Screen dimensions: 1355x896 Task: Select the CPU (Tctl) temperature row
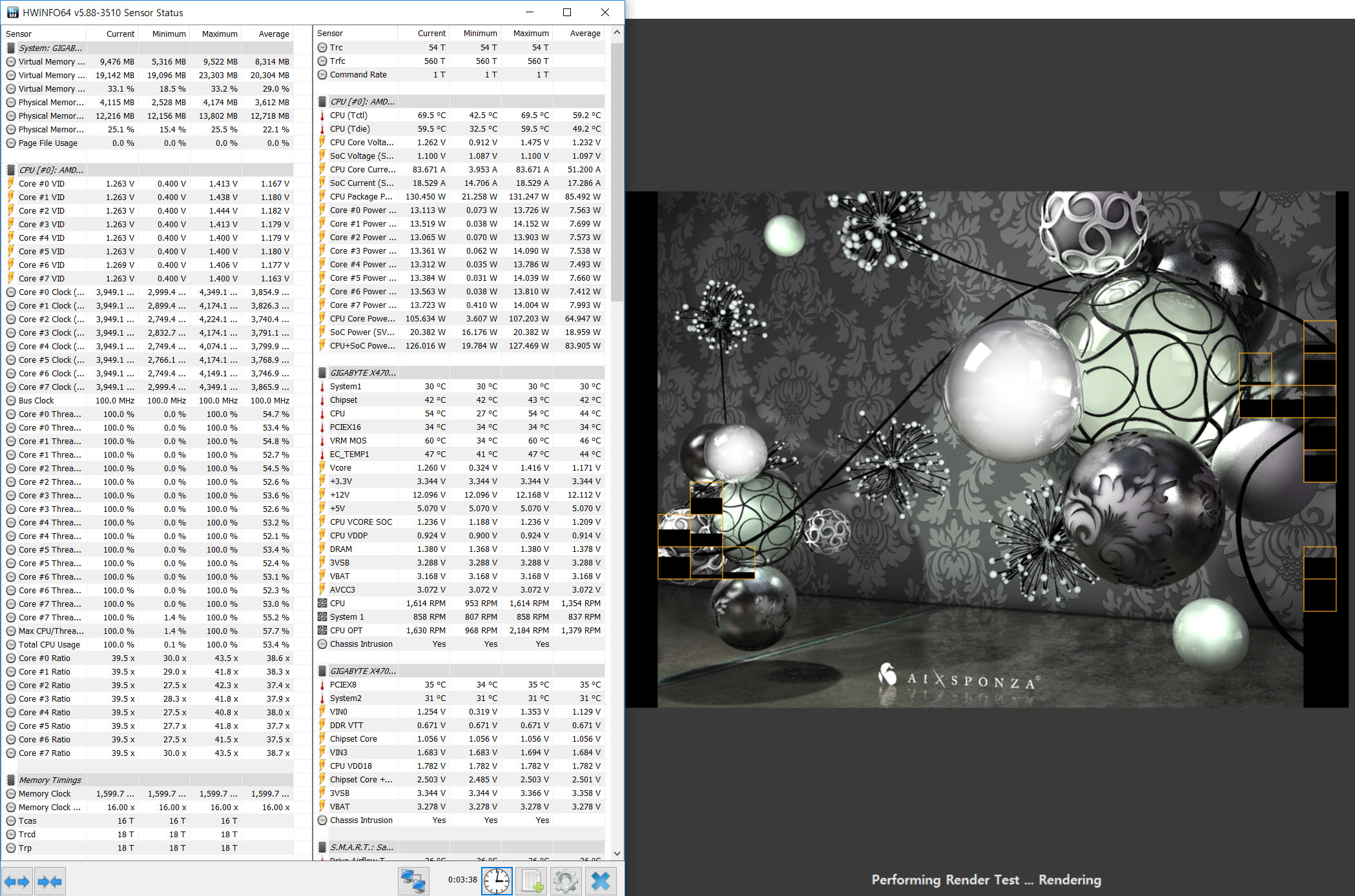[x=349, y=115]
